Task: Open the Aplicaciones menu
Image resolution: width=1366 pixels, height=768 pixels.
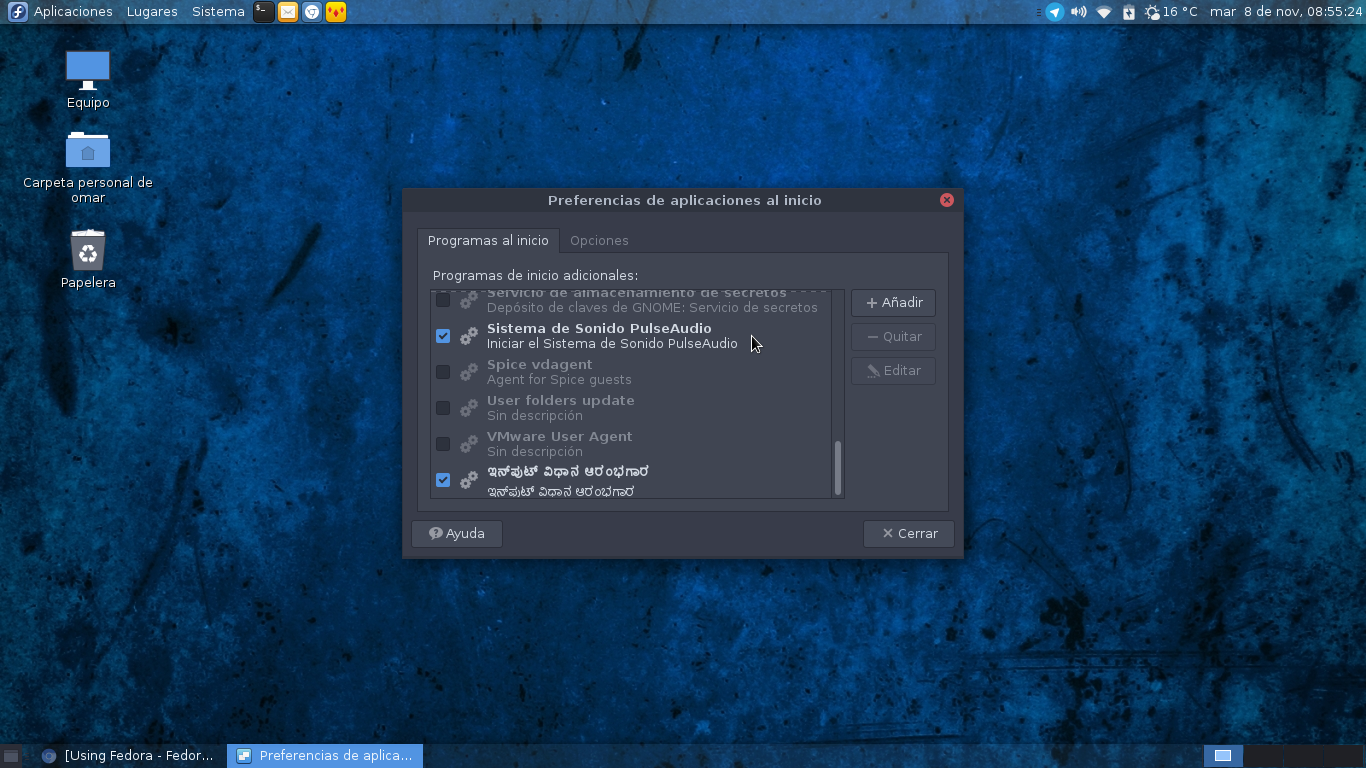Action: pos(73,12)
